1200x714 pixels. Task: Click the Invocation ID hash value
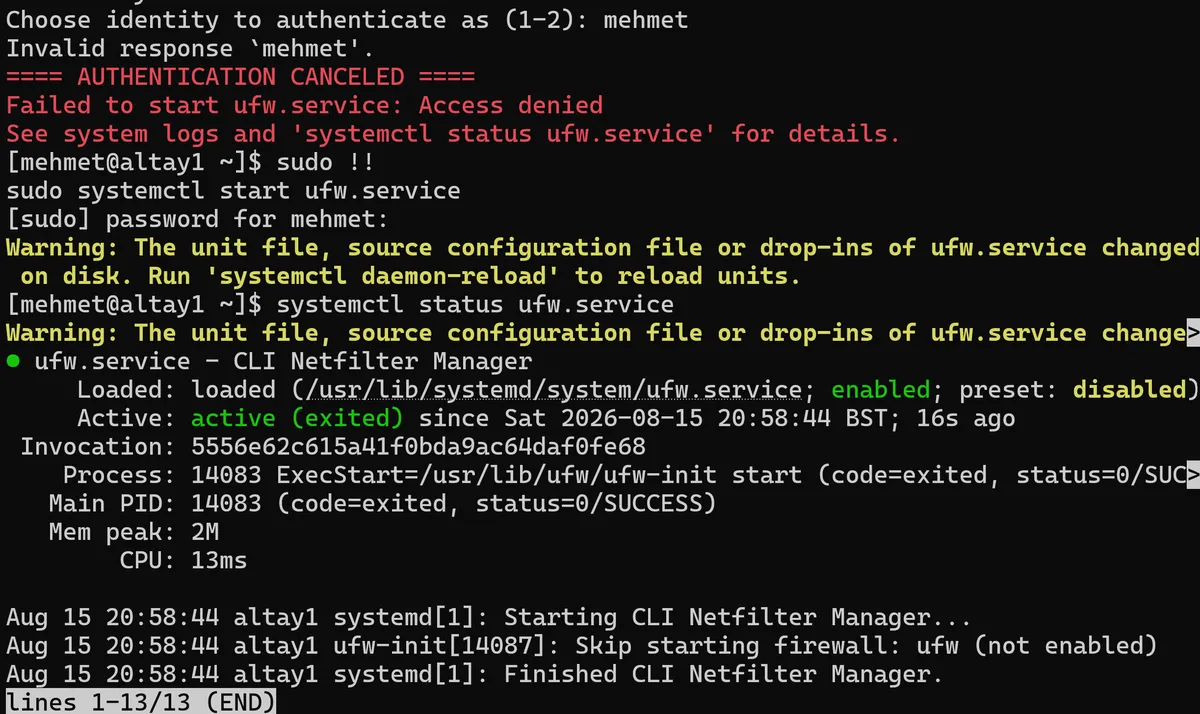coord(418,447)
